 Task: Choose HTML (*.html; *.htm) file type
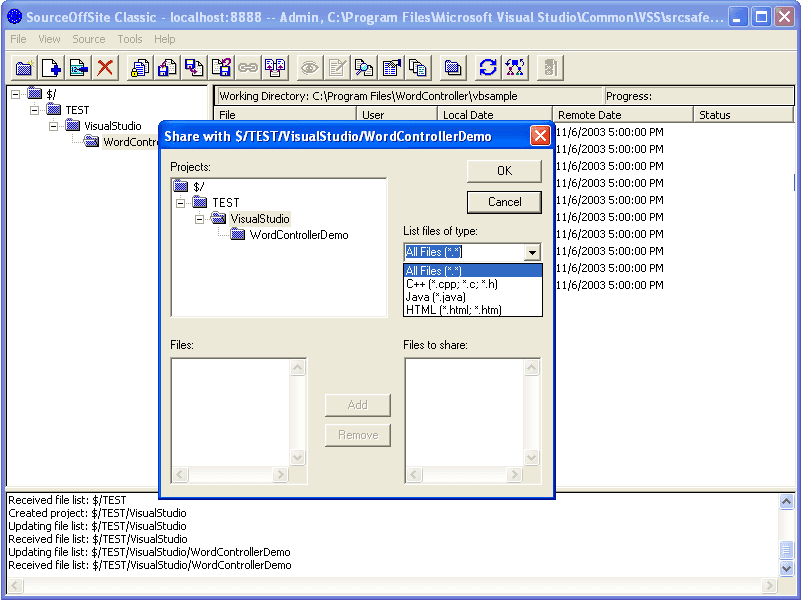point(473,309)
